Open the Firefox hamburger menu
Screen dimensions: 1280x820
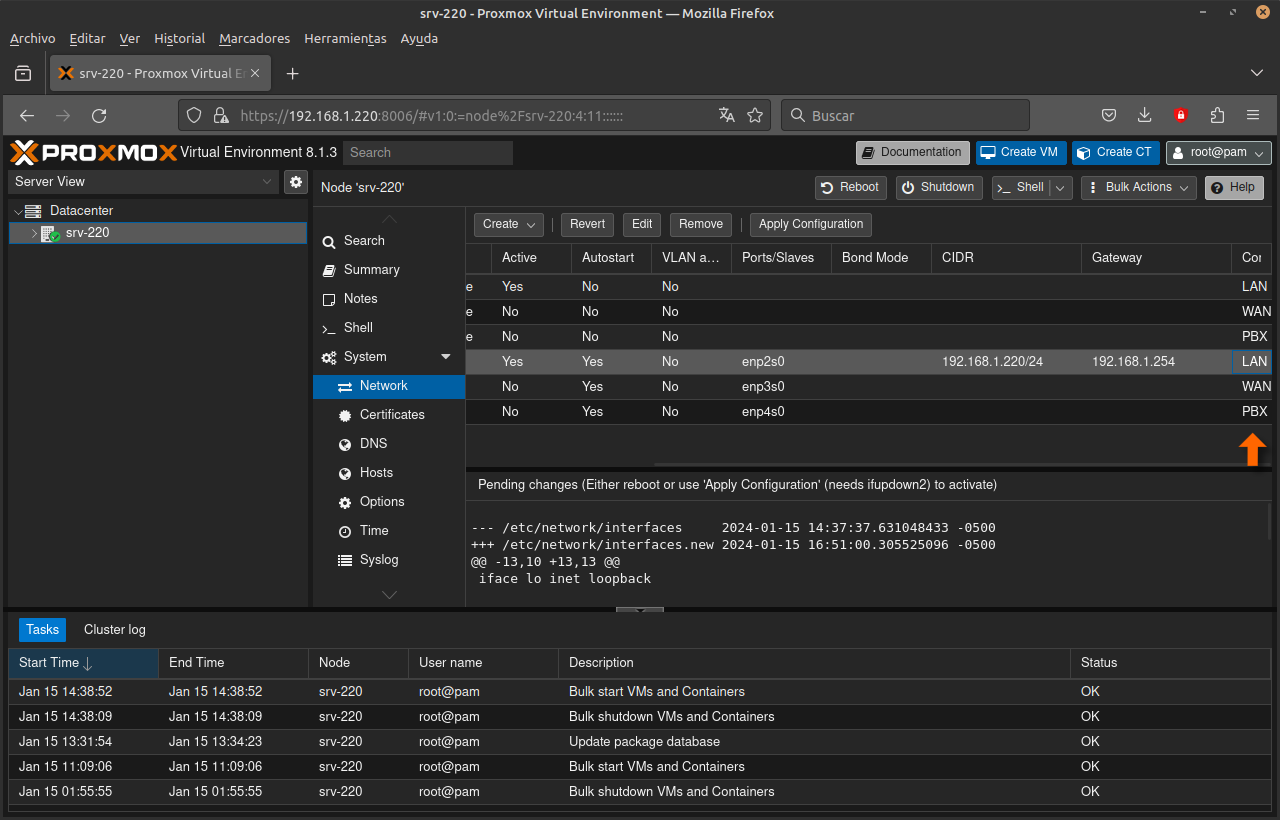(x=1253, y=115)
